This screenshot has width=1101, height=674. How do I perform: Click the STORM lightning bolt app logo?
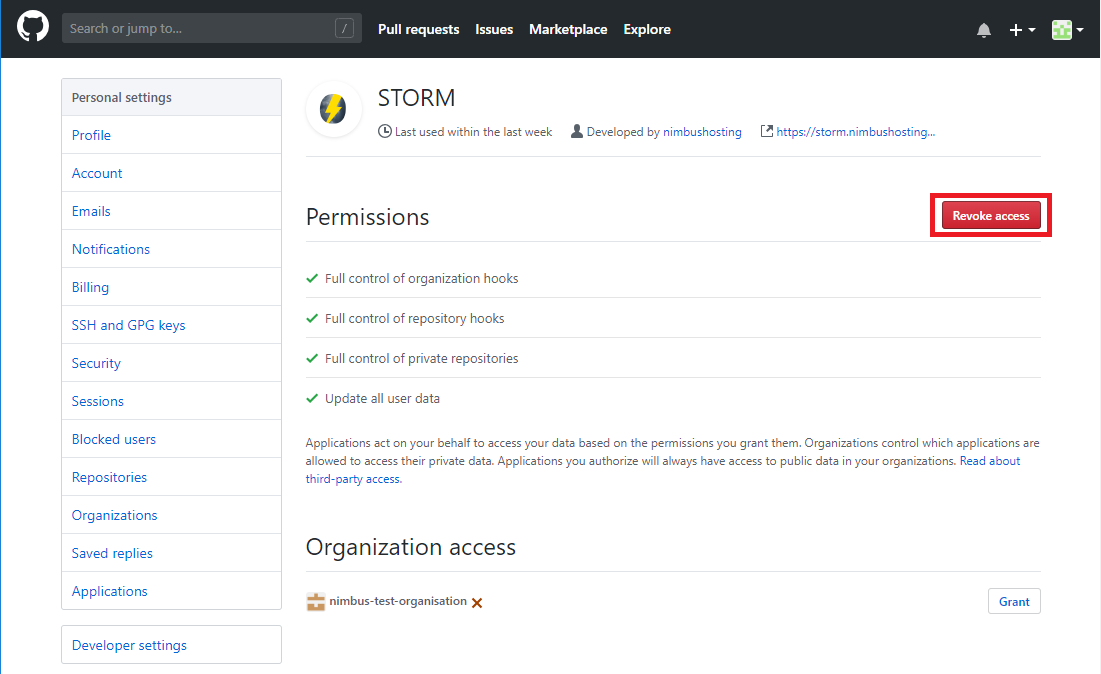click(x=334, y=110)
